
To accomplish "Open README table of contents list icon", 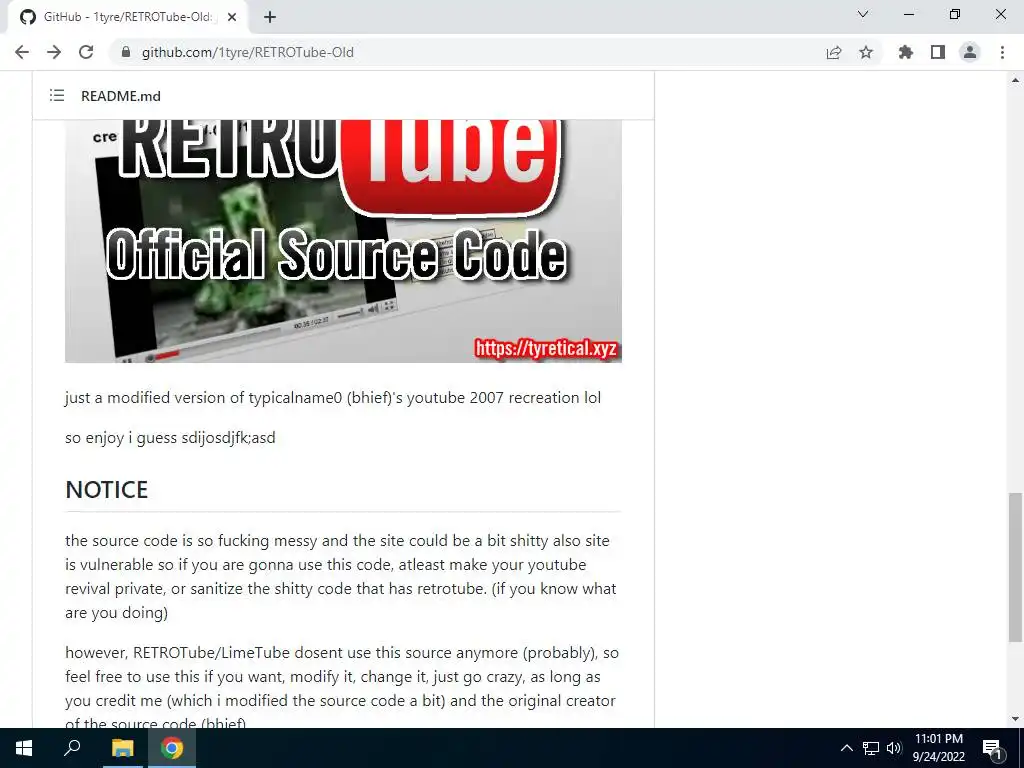I will point(57,95).
